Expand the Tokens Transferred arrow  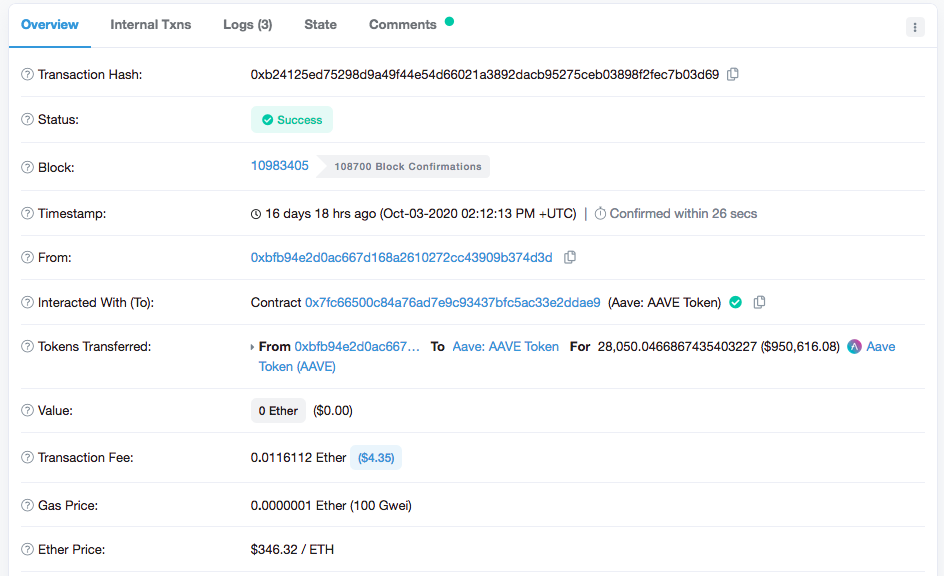click(252, 347)
